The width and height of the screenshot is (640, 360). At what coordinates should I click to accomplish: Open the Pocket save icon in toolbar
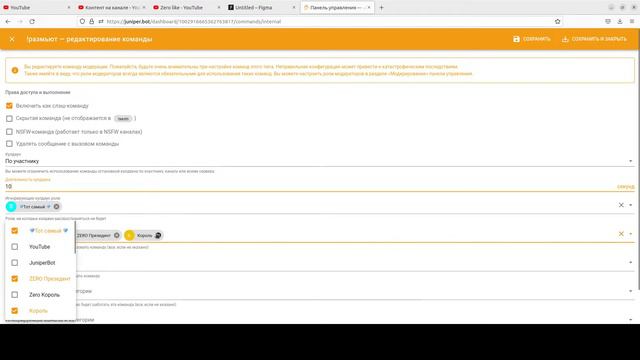coord(608,21)
